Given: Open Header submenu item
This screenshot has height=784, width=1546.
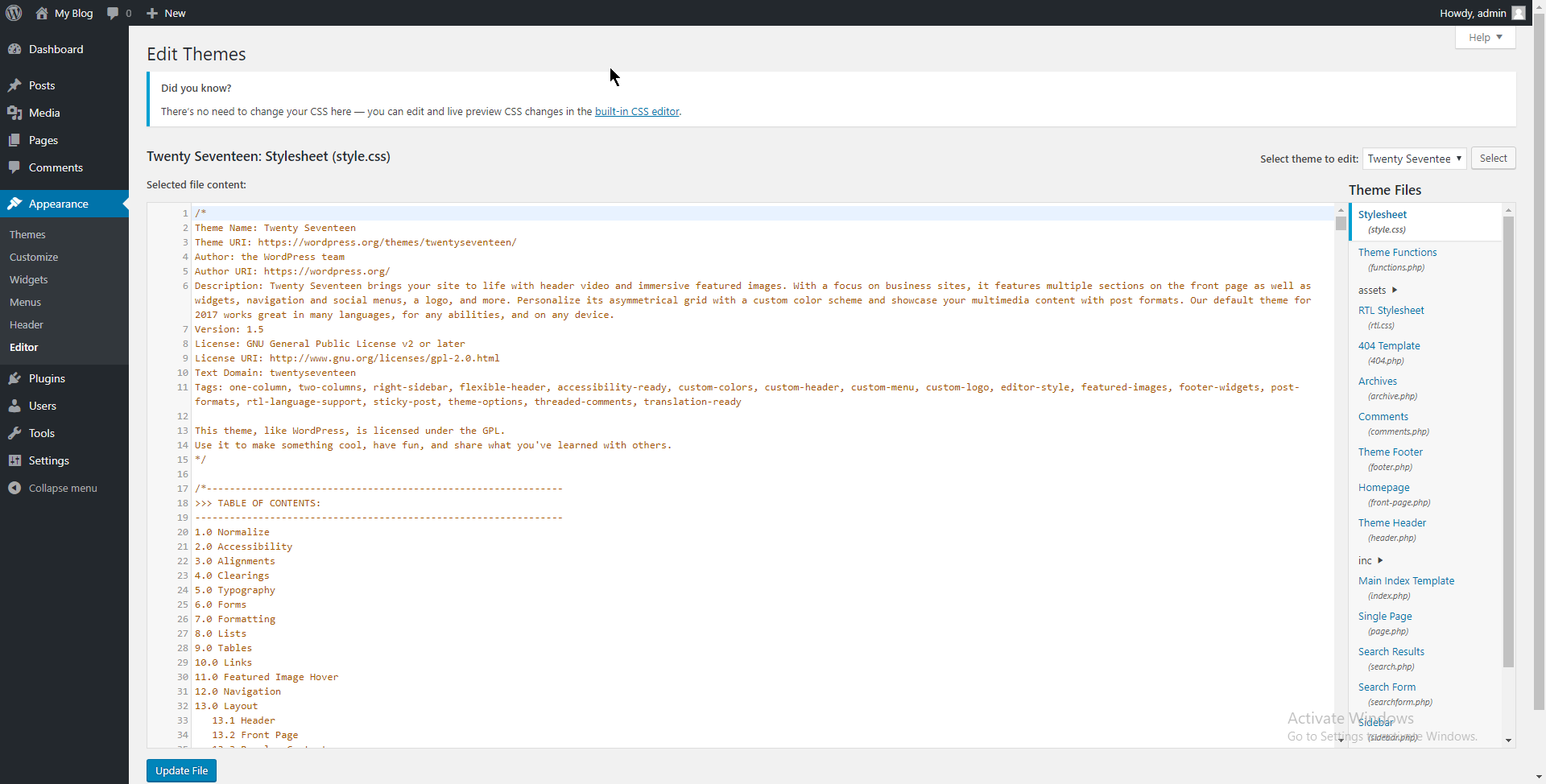Looking at the screenshot, I should pos(27,324).
